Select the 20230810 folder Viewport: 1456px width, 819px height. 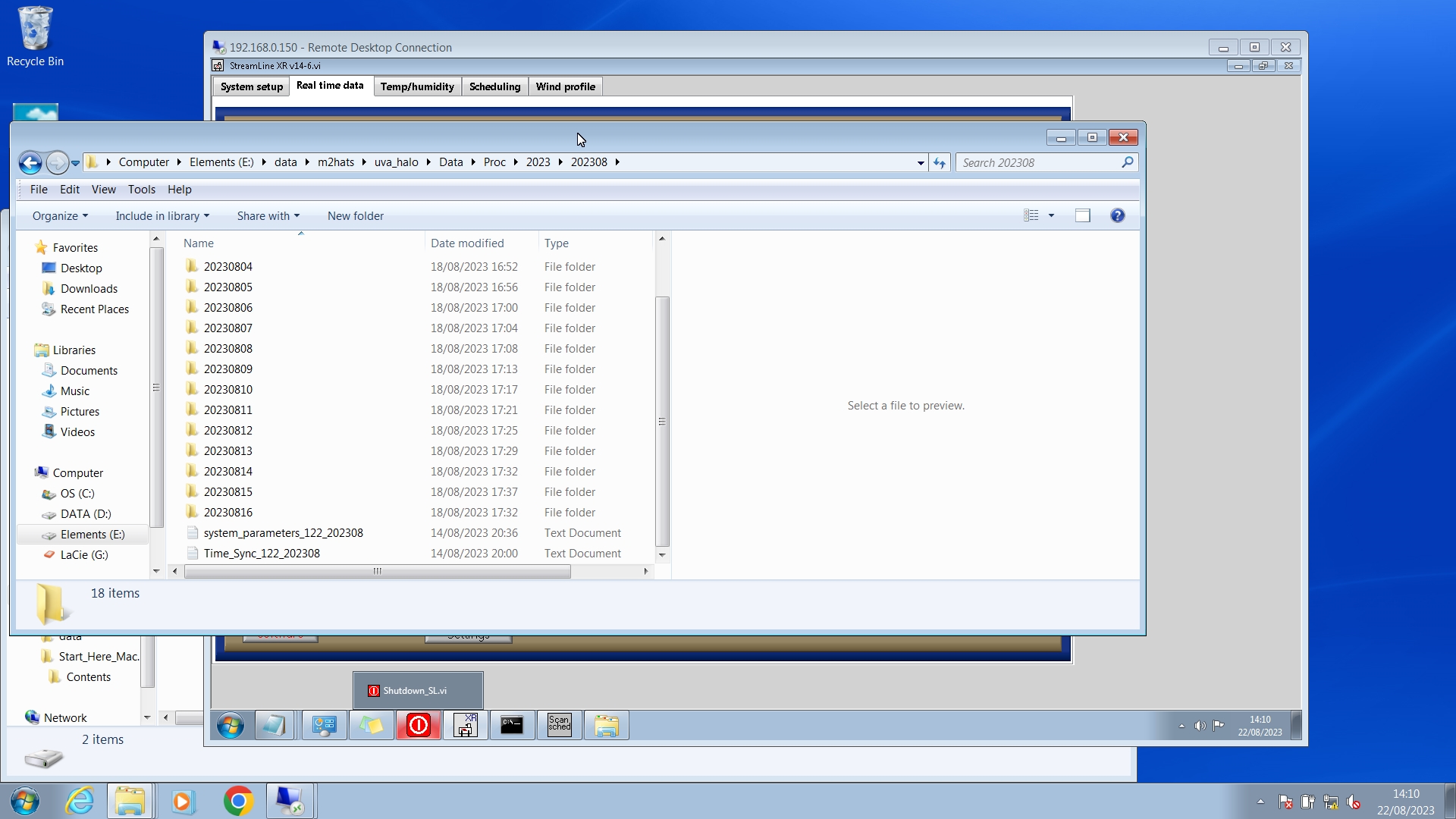[227, 390]
